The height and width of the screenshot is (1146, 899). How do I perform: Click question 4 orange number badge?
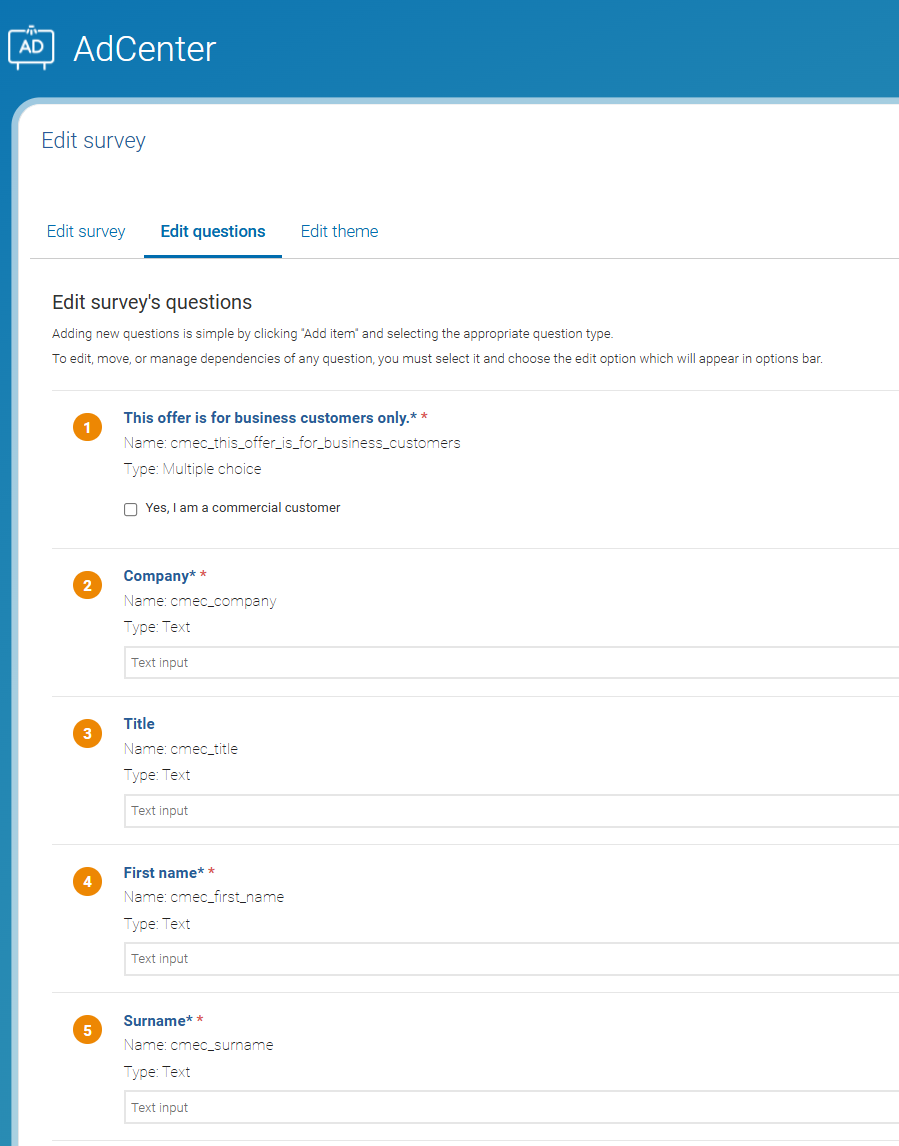(x=87, y=882)
